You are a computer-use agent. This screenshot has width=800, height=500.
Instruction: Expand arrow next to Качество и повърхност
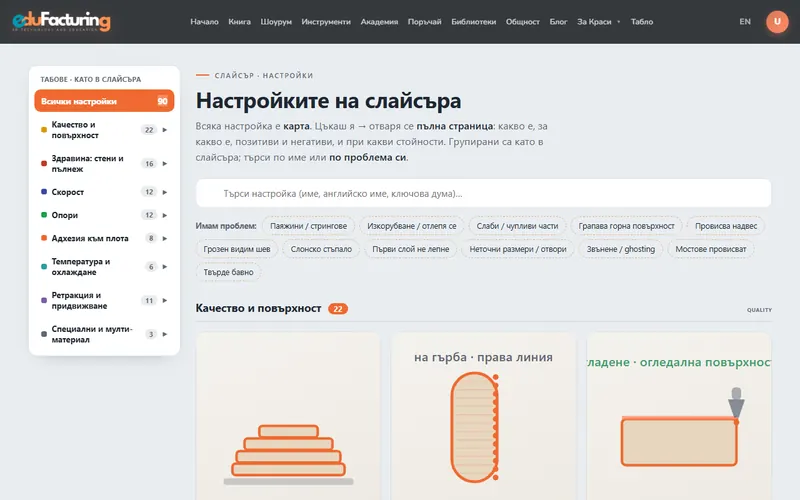pyautogui.click(x=165, y=130)
